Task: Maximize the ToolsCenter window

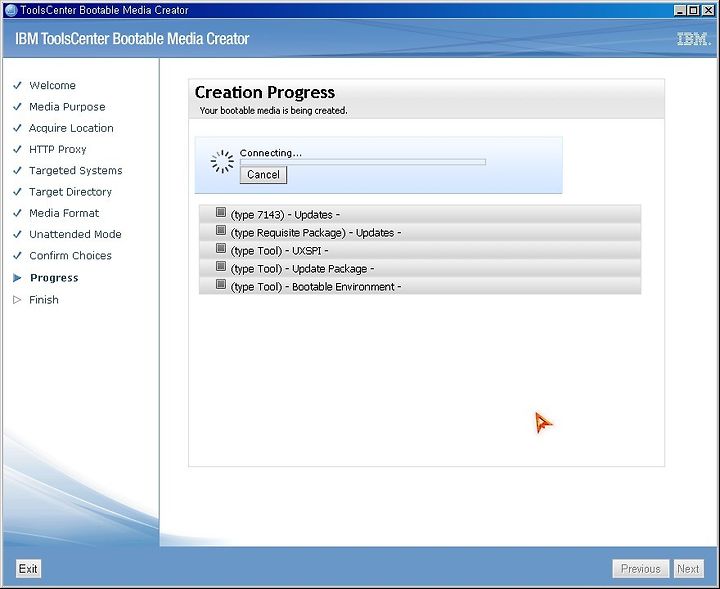Action: [x=694, y=10]
